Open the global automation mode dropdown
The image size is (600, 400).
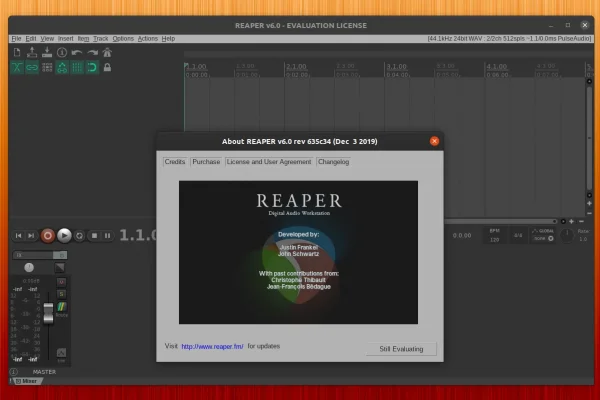pyautogui.click(x=543, y=234)
